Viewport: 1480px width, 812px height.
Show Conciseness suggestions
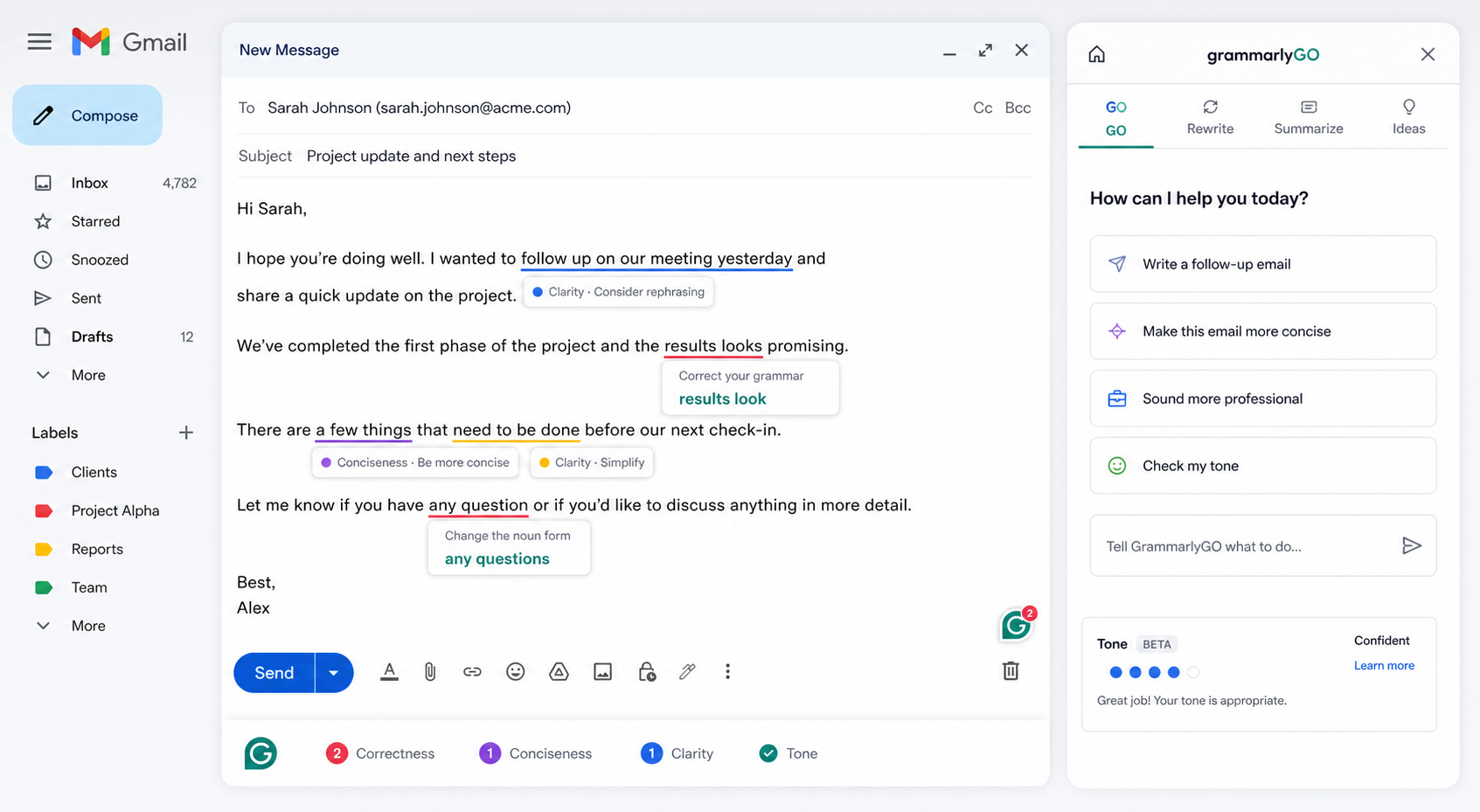point(536,753)
